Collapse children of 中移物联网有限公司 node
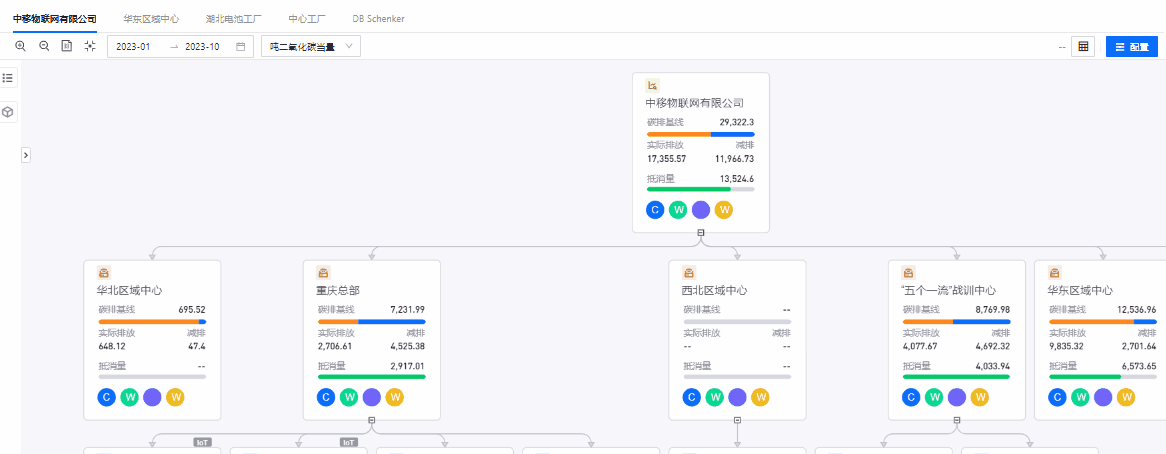Screen dimensions: 1166x454 click(x=700, y=233)
